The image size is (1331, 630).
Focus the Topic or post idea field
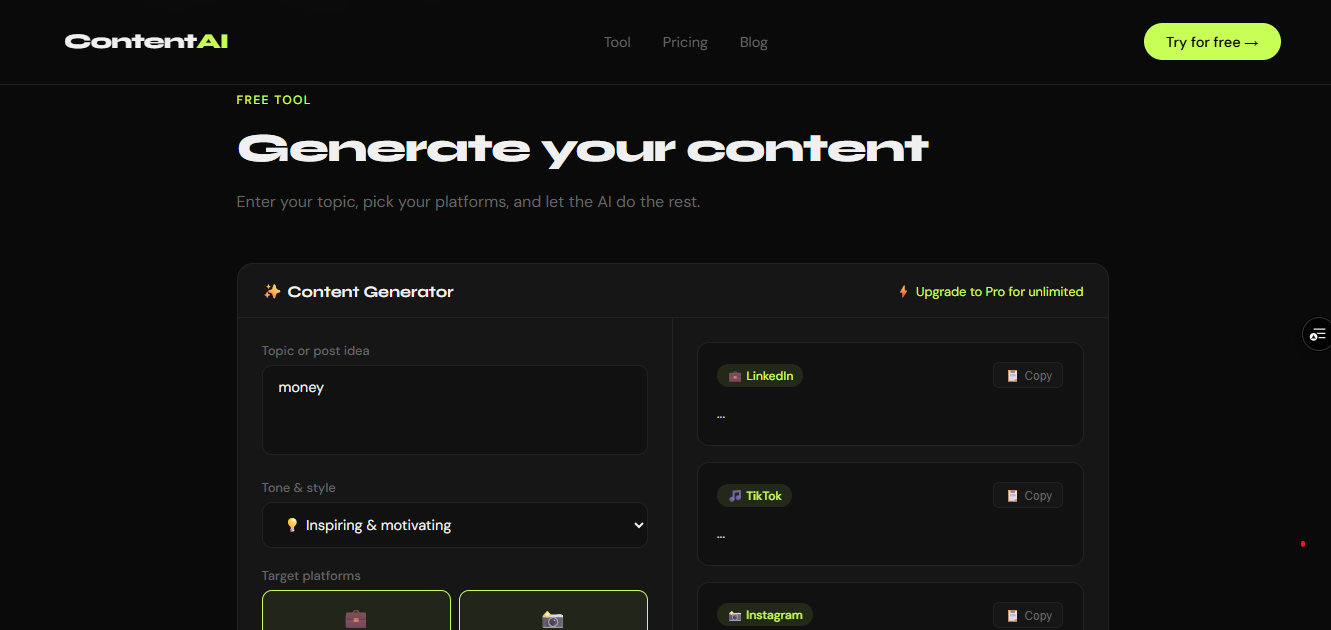455,410
